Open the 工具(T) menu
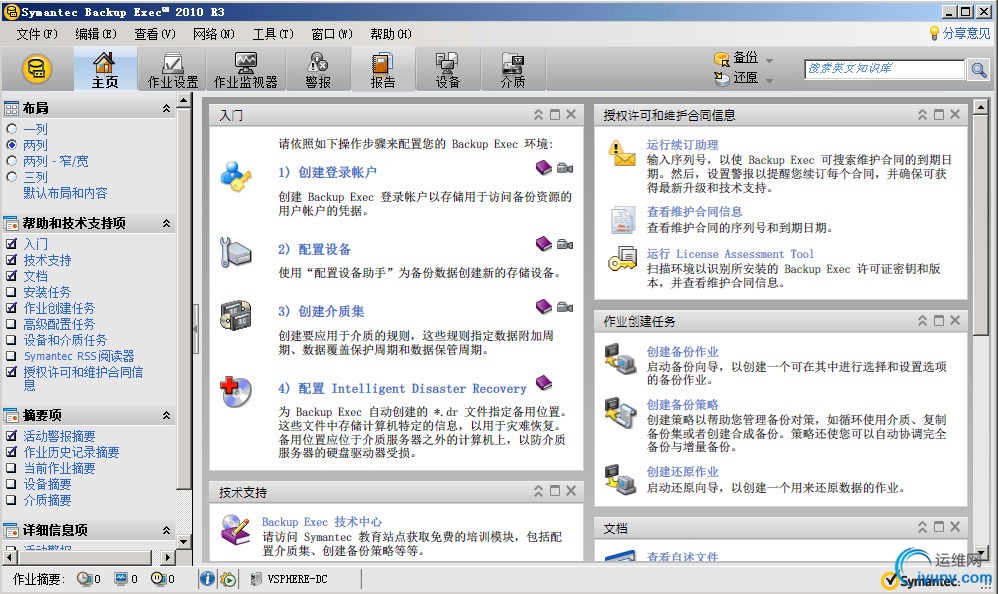Screen dimensions: 998x594 [x=273, y=34]
